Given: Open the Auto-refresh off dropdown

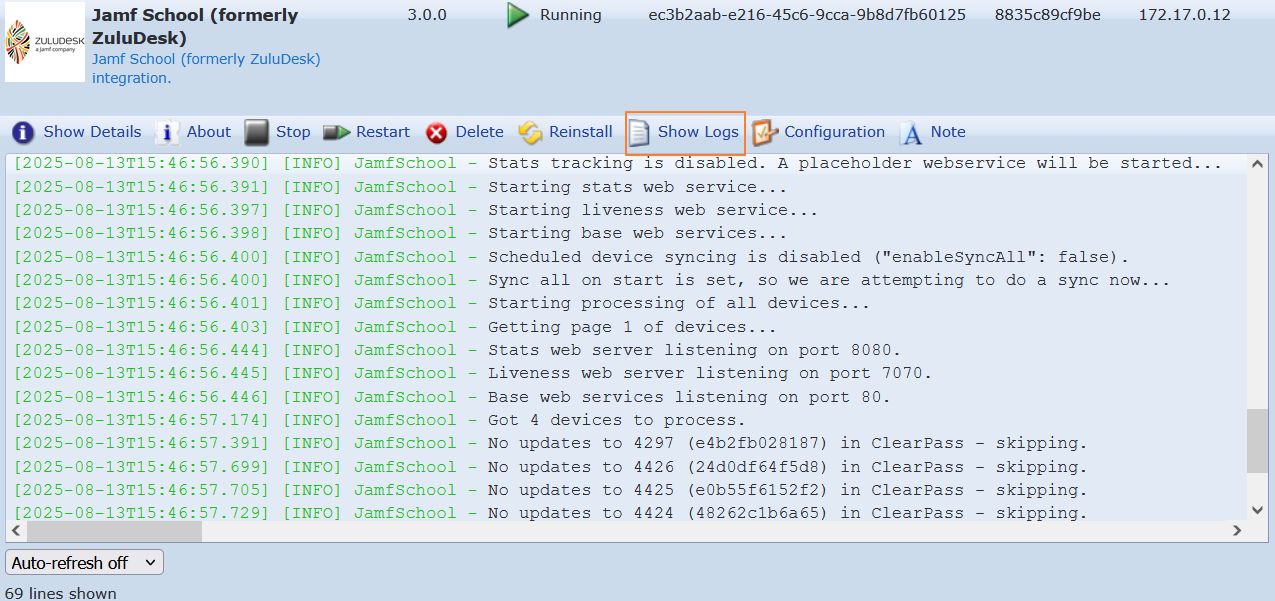Looking at the screenshot, I should point(85,563).
